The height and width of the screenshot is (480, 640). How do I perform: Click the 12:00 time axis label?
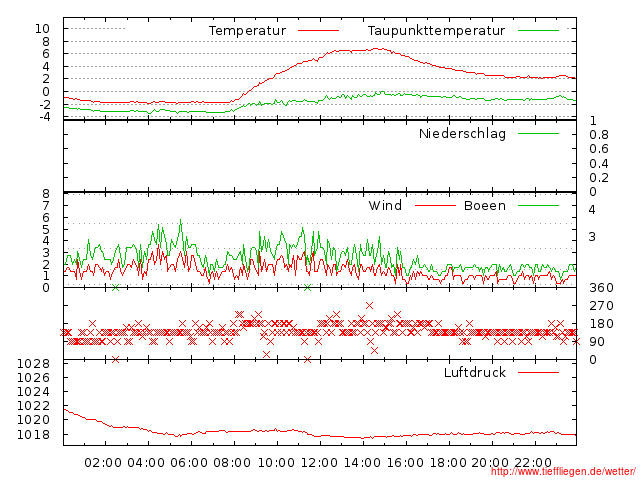[319, 463]
